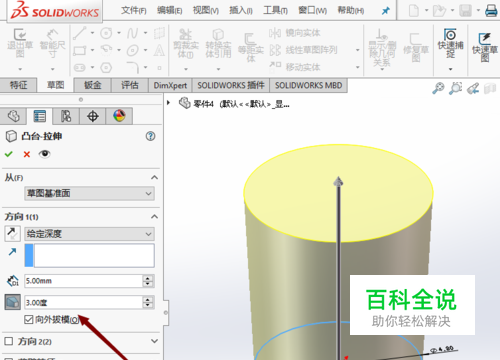This screenshot has height=360, width=500.
Task: Open the 帮助(H) menu
Action: [350, 10]
